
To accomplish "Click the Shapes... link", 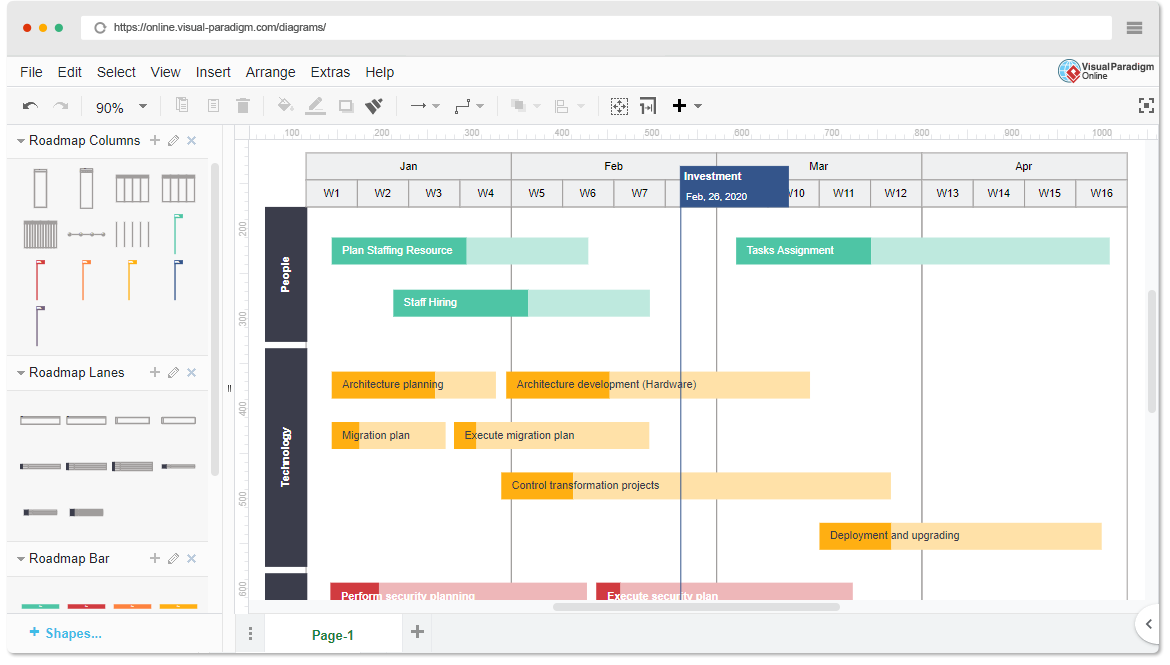I will (66, 634).
